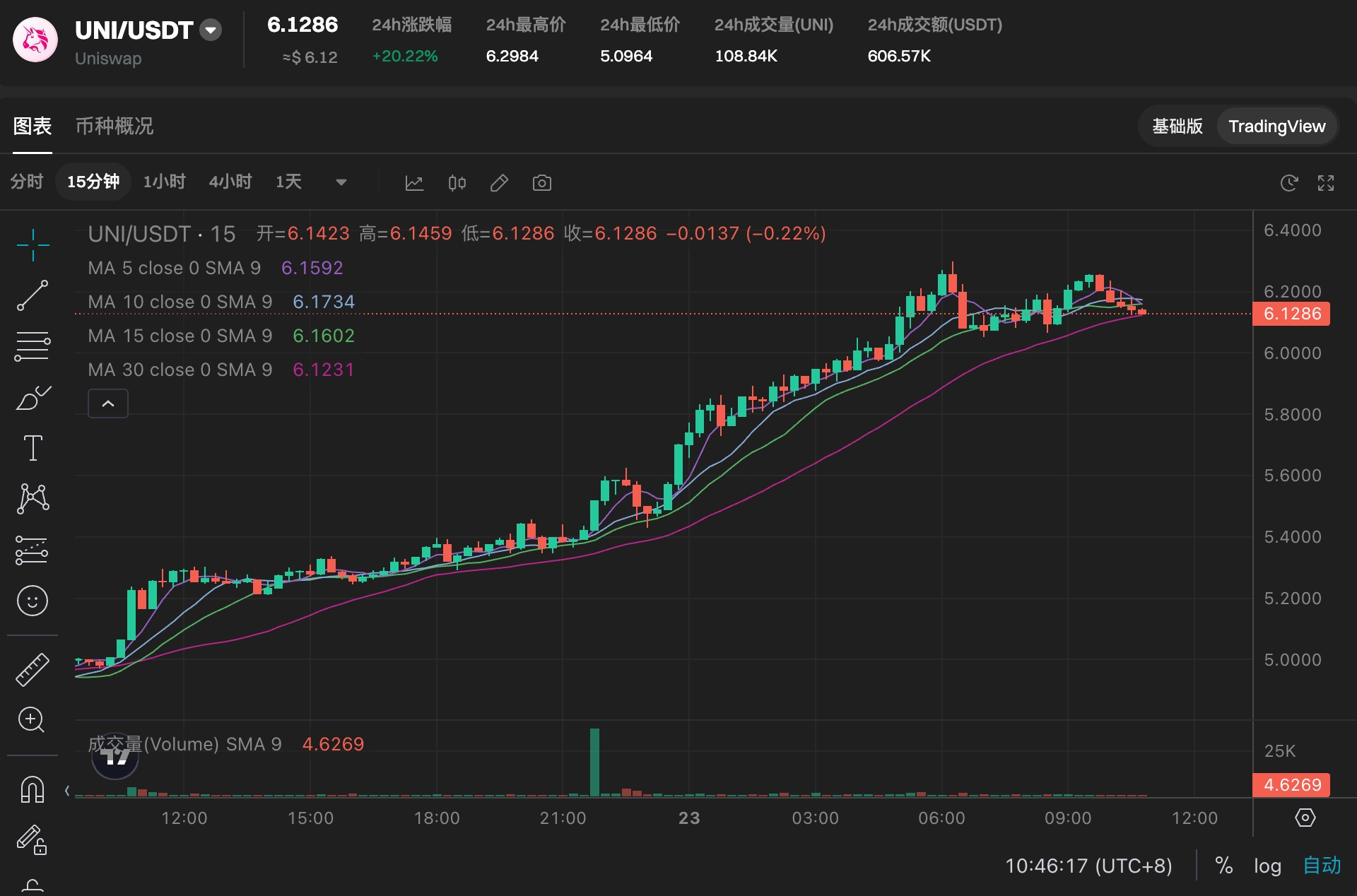Viewport: 1357px width, 896px height.
Task: Enter fullscreen chart mode
Action: pyautogui.click(x=1326, y=183)
